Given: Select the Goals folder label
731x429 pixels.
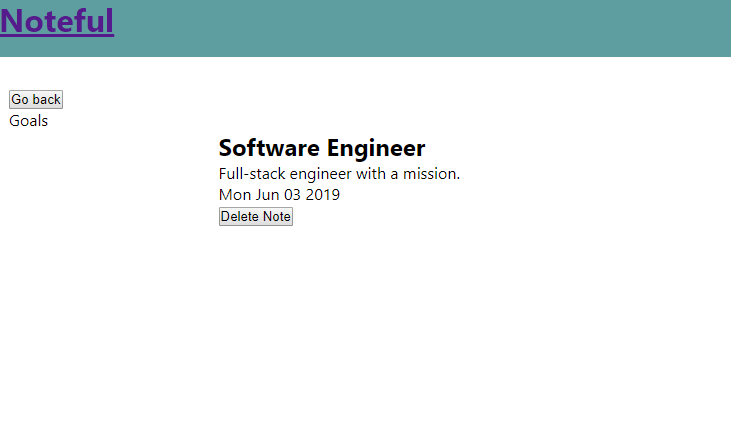Looking at the screenshot, I should 28,121.
